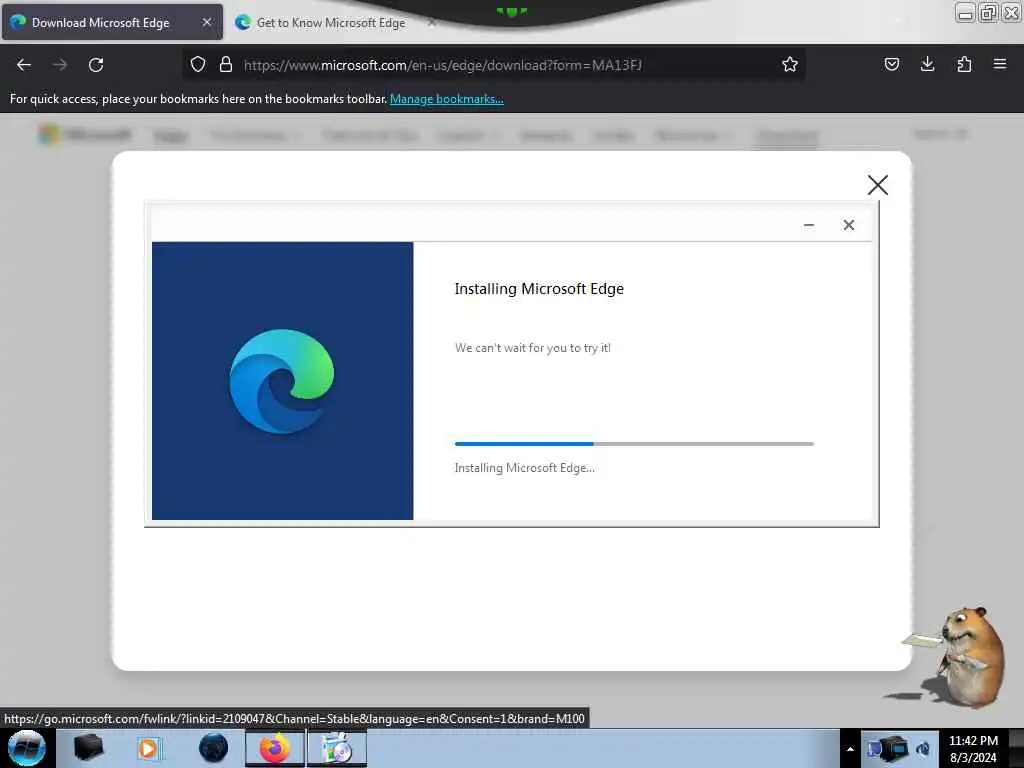Switch to the Get to Know Microsoft Edge tab

pyautogui.click(x=330, y=23)
